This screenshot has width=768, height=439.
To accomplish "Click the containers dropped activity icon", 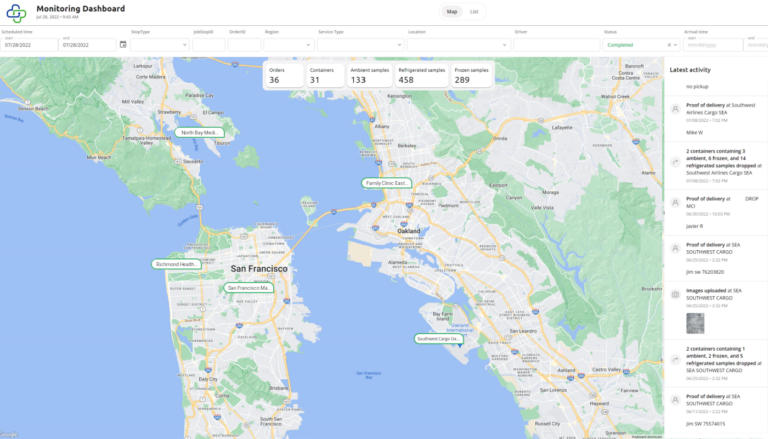I will pos(676,162).
